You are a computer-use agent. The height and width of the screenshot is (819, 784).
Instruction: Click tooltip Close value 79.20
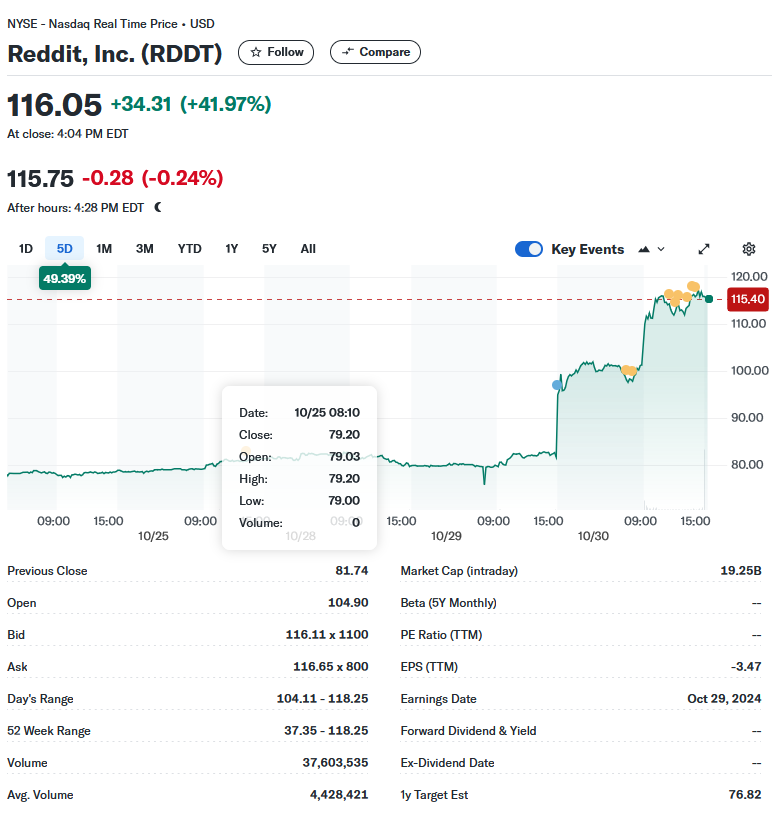[344, 434]
